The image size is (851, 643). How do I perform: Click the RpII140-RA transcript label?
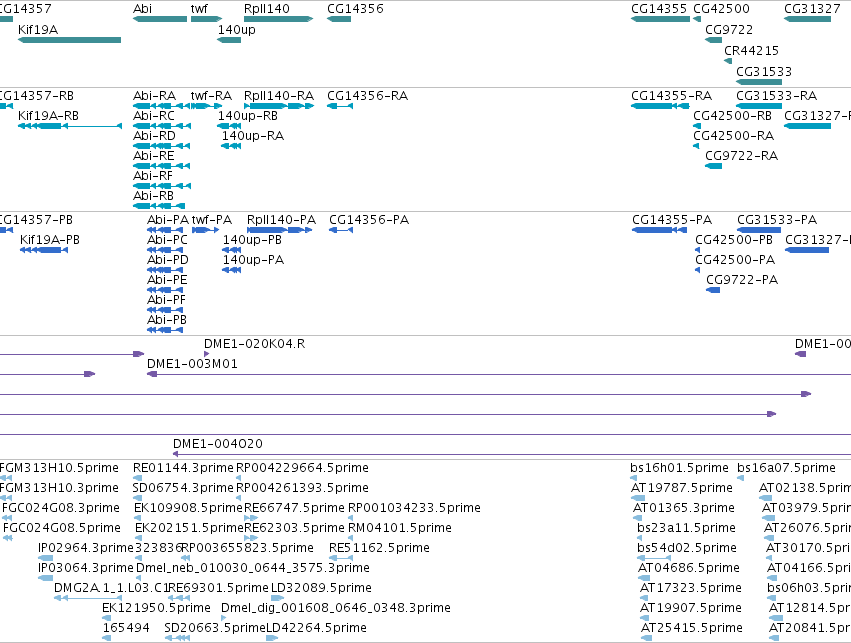pyautogui.click(x=279, y=96)
